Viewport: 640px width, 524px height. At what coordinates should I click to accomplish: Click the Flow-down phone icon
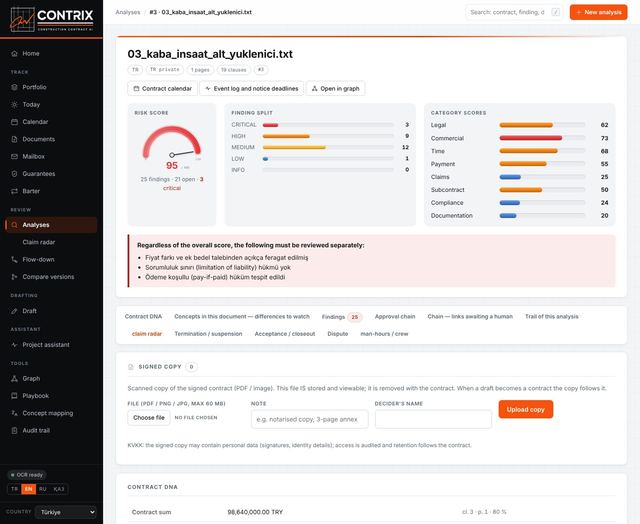(14, 260)
